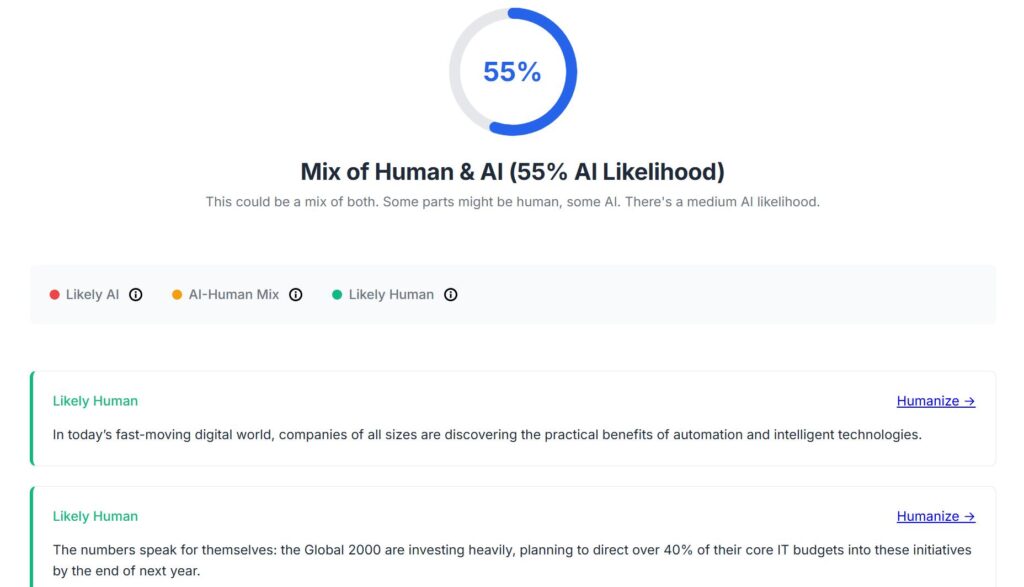Click the orange AI-Human Mix legend dot

(x=177, y=294)
